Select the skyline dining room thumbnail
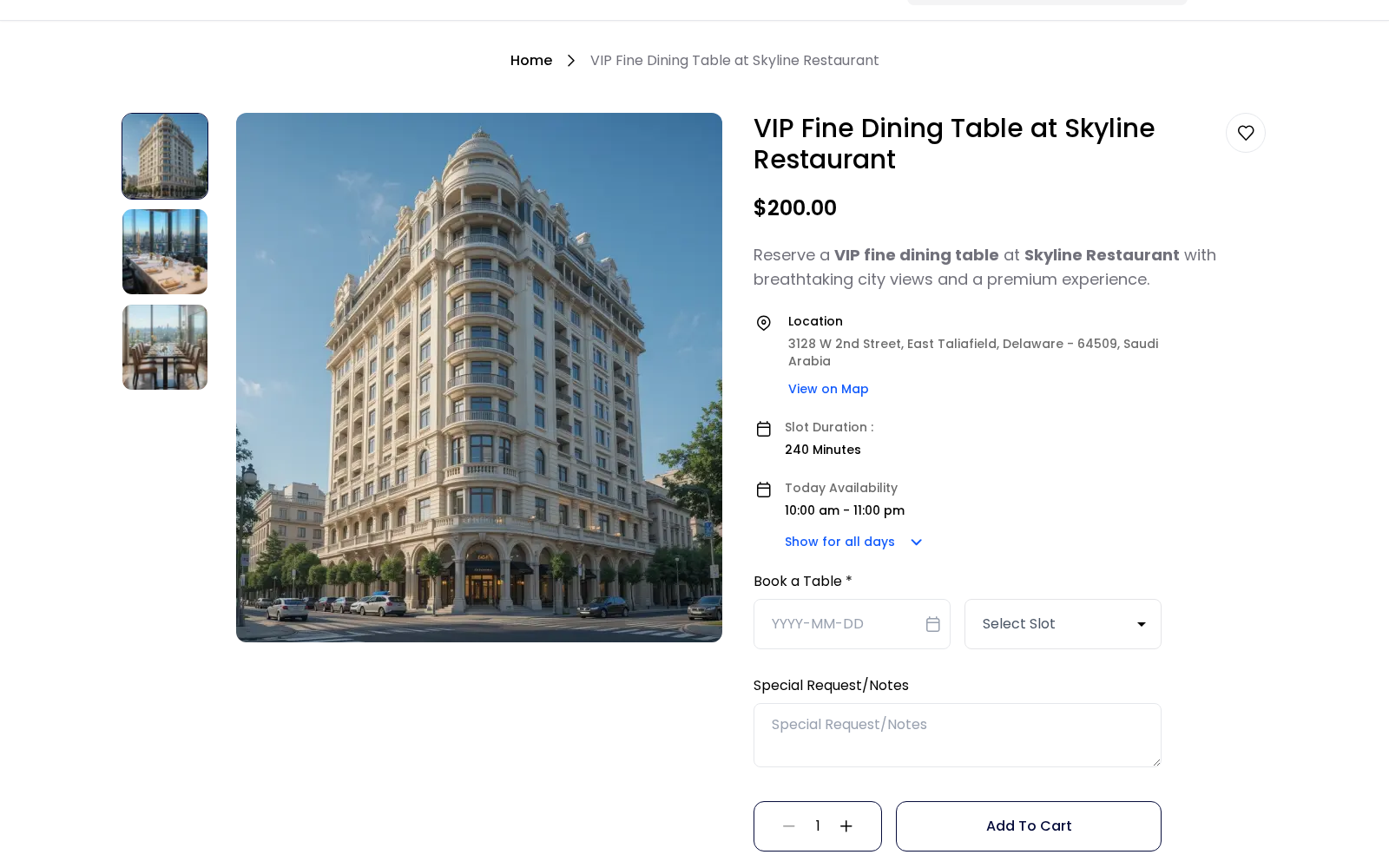This screenshot has width=1389, height=868. tap(165, 252)
